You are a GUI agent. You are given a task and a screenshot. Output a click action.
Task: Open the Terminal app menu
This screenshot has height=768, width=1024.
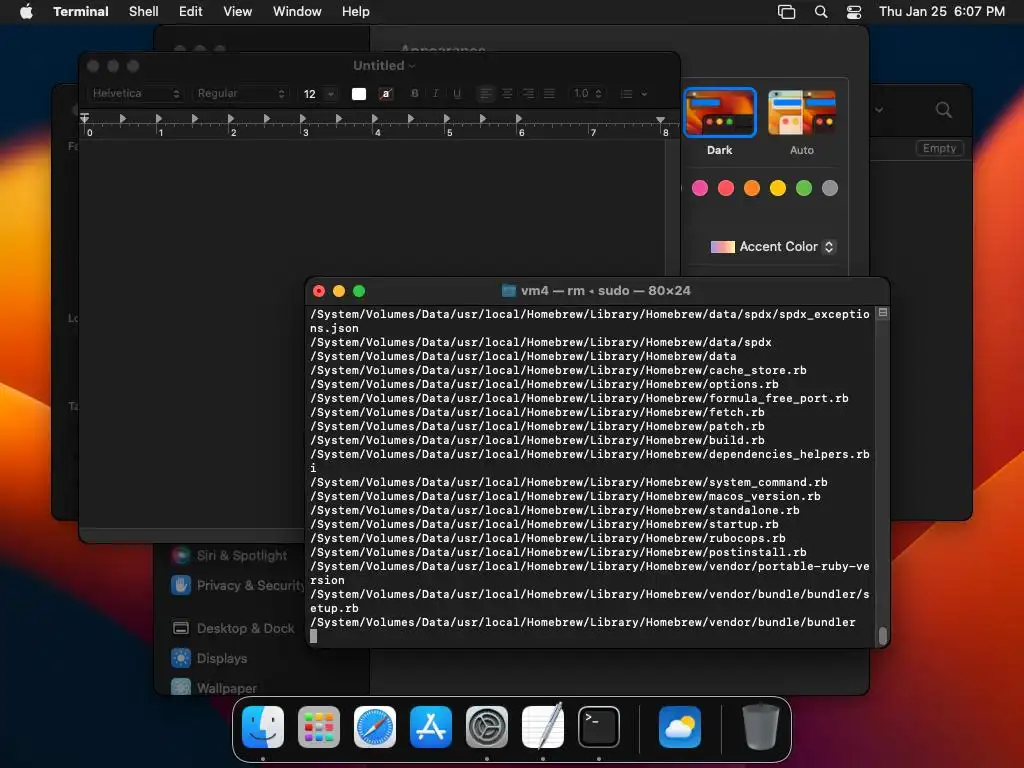[80, 11]
